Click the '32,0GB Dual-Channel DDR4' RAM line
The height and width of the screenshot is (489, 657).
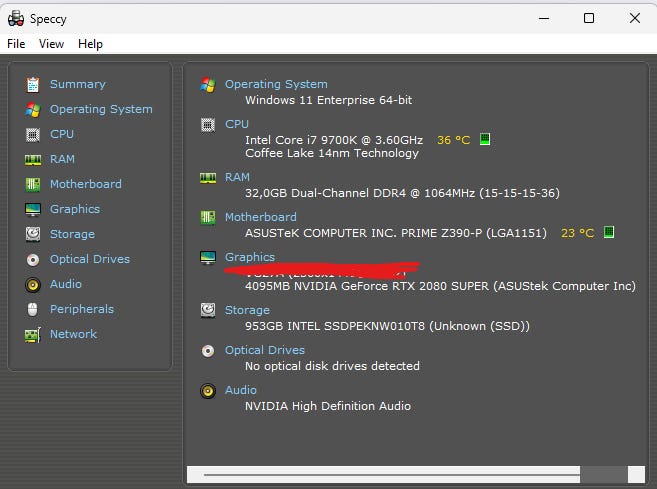(402, 193)
